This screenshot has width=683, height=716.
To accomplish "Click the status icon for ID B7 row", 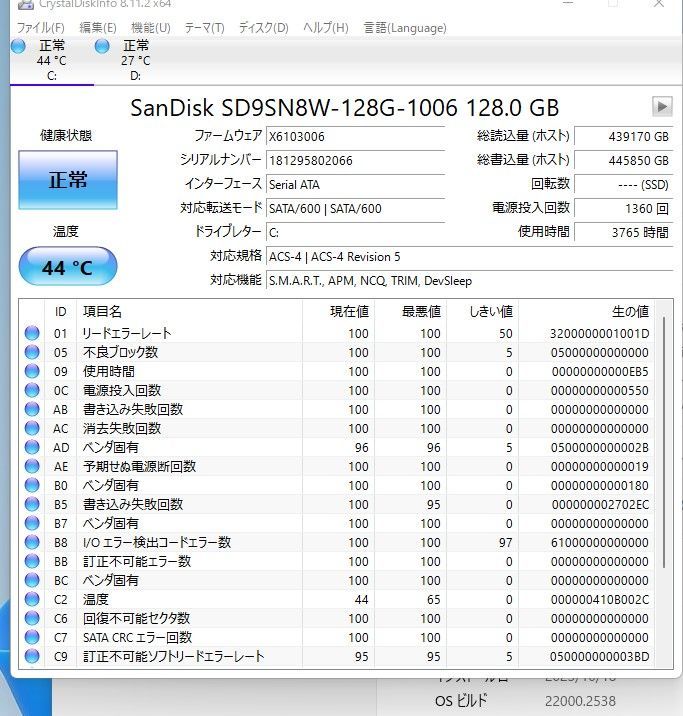I will 32,523.
